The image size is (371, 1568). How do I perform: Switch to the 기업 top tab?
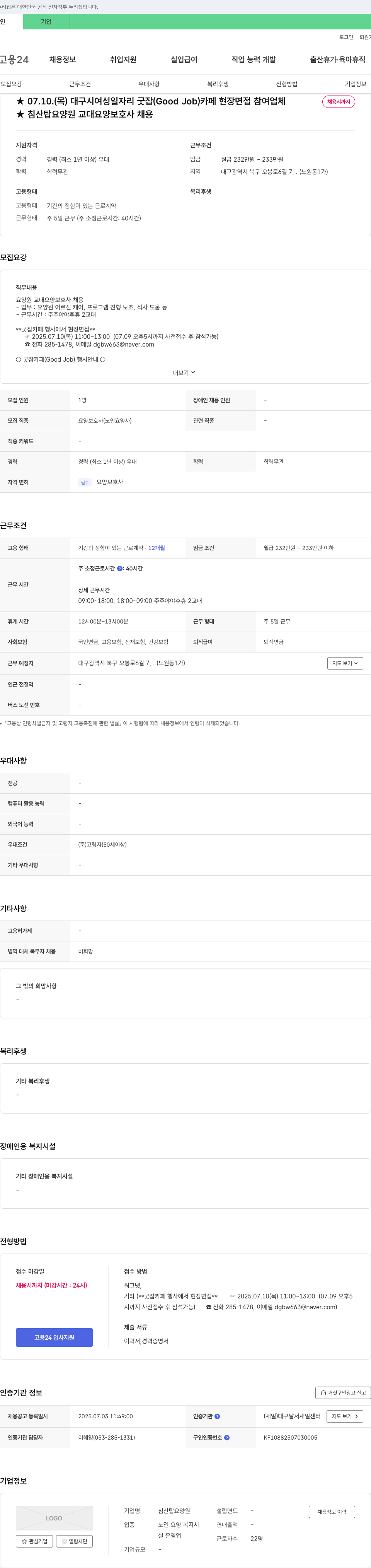pyautogui.click(x=46, y=22)
